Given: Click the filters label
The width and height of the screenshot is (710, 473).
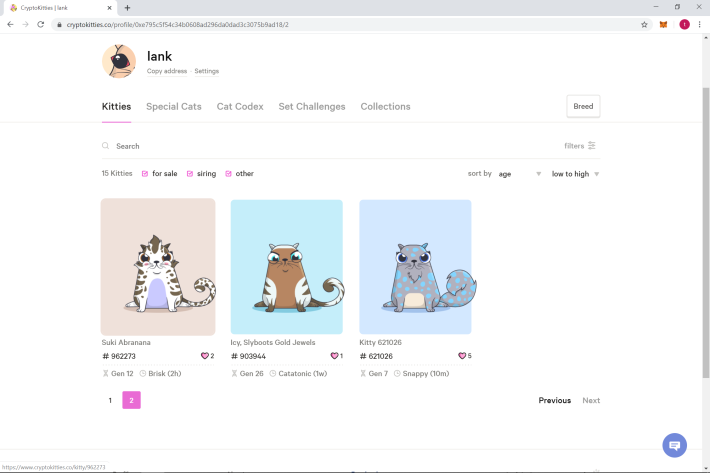Looking at the screenshot, I should pyautogui.click(x=574, y=146).
